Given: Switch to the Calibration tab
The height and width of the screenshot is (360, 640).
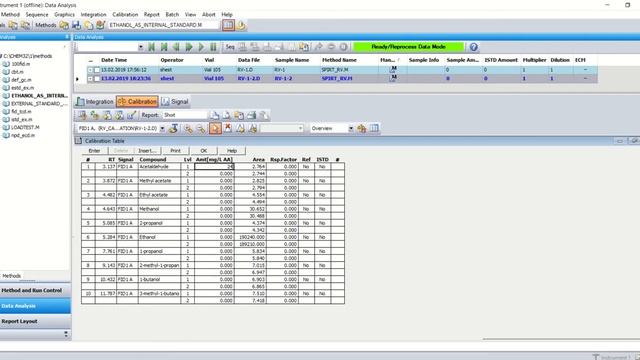Looking at the screenshot, I should pyautogui.click(x=137, y=102).
